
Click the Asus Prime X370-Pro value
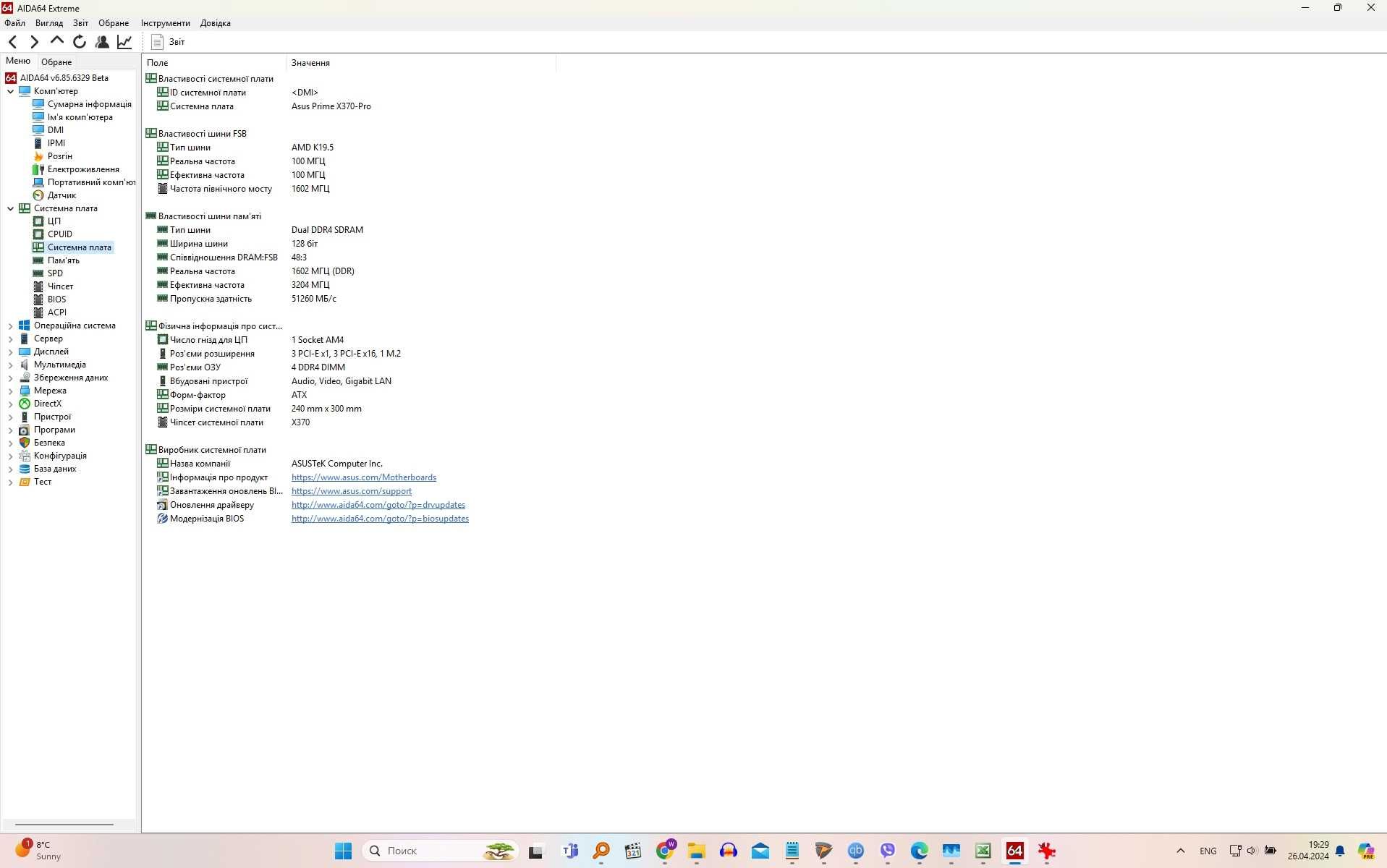tap(331, 106)
